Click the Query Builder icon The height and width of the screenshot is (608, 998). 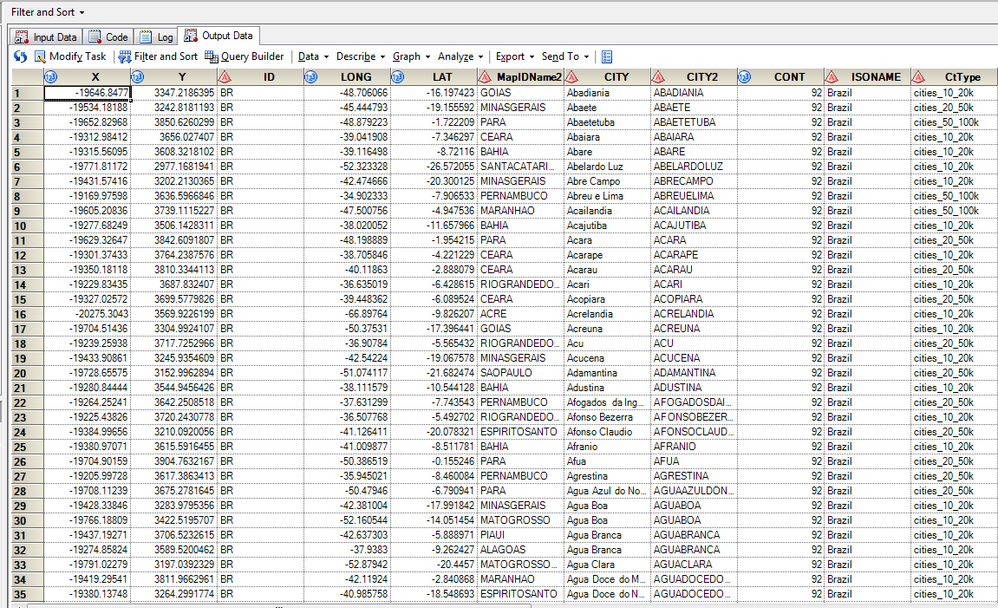pos(211,57)
